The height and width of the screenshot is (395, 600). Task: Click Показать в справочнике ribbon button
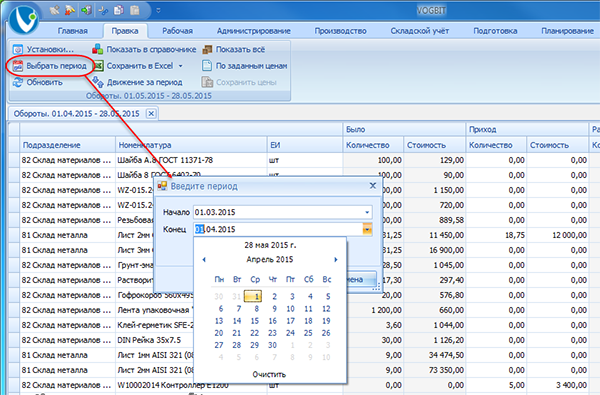(144, 49)
